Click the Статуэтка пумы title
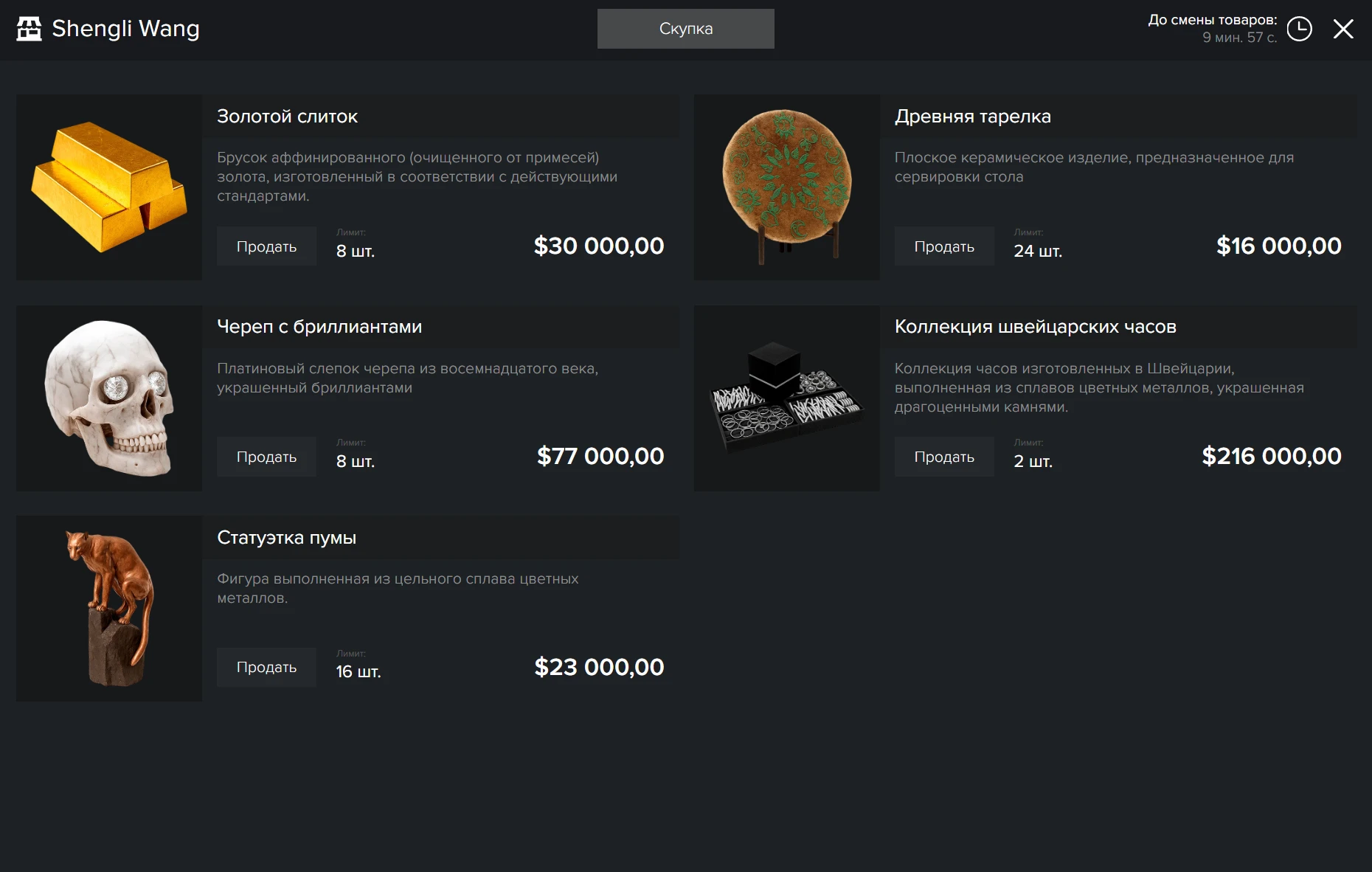The width and height of the screenshot is (1372, 872). click(286, 538)
